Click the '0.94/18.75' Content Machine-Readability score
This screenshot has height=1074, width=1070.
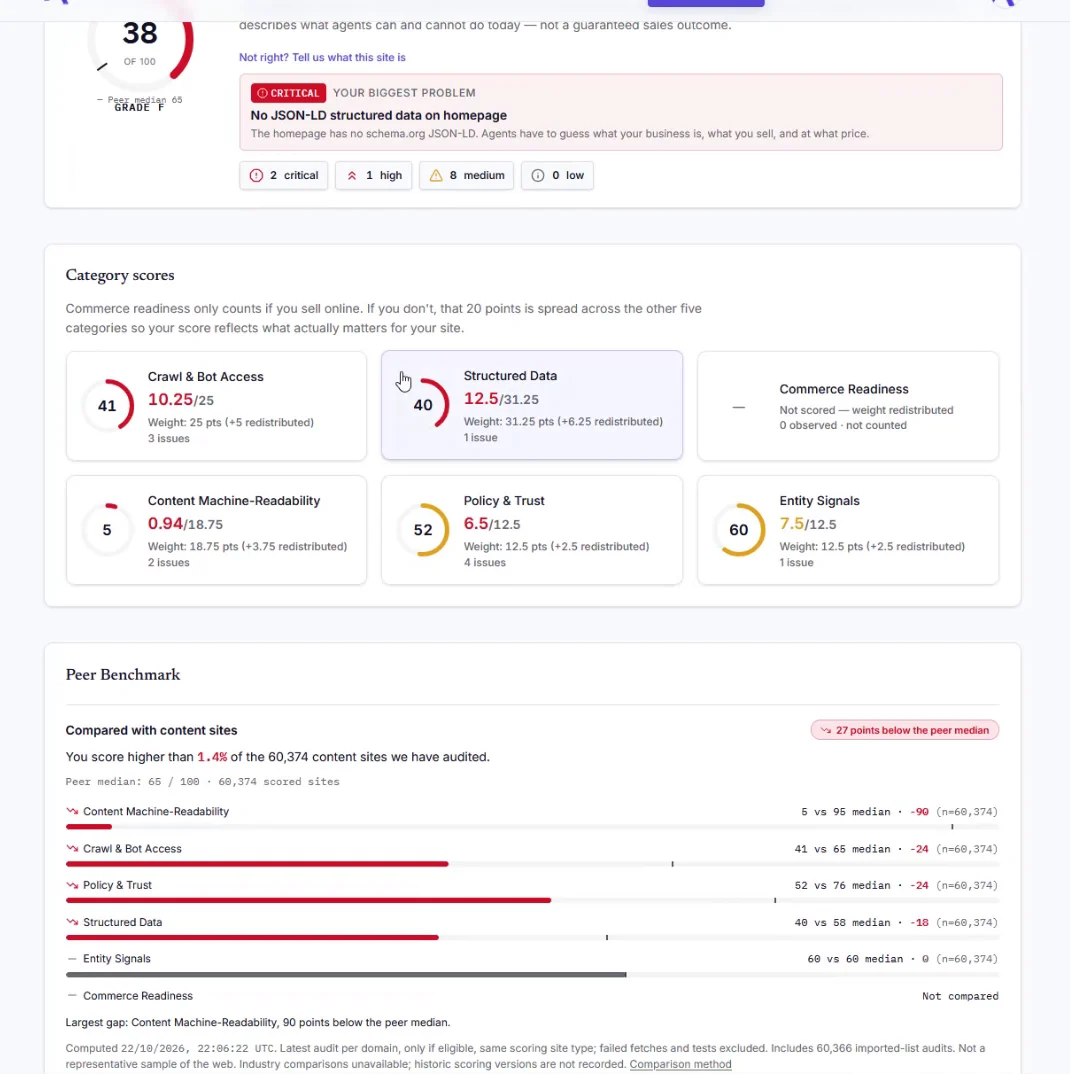click(185, 524)
